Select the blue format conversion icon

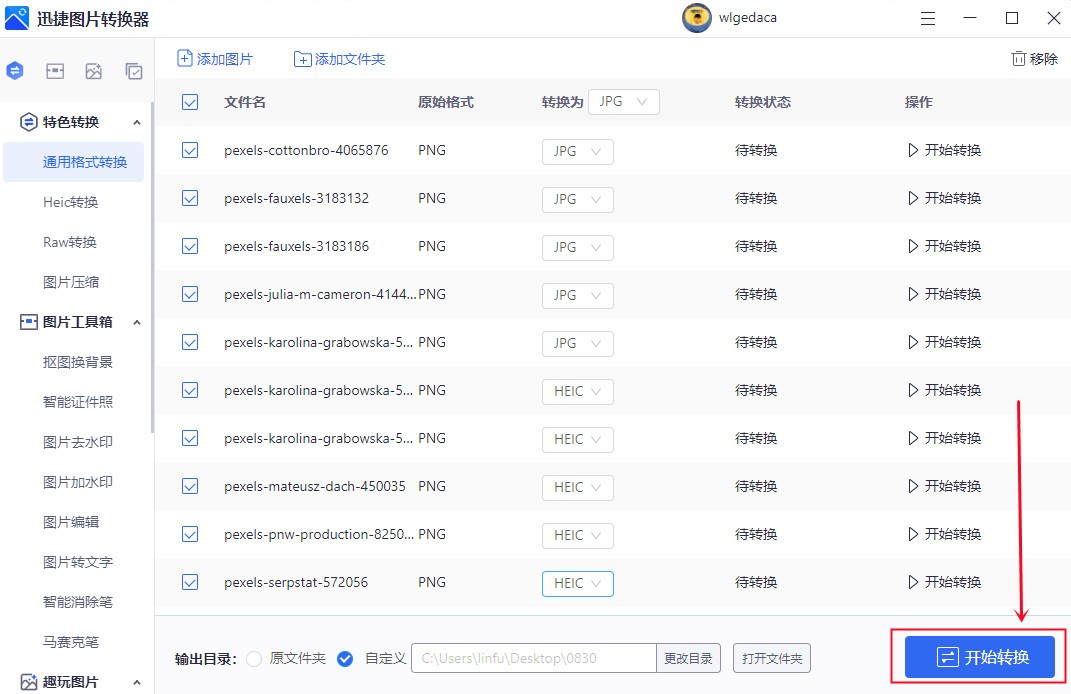pyautogui.click(x=14, y=71)
